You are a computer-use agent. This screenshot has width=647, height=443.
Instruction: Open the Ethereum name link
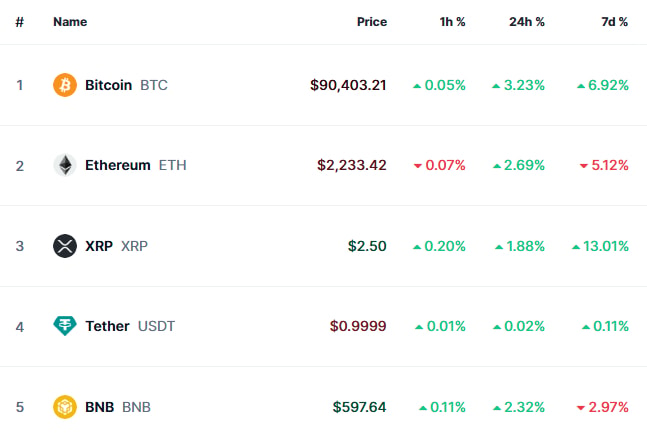point(118,165)
